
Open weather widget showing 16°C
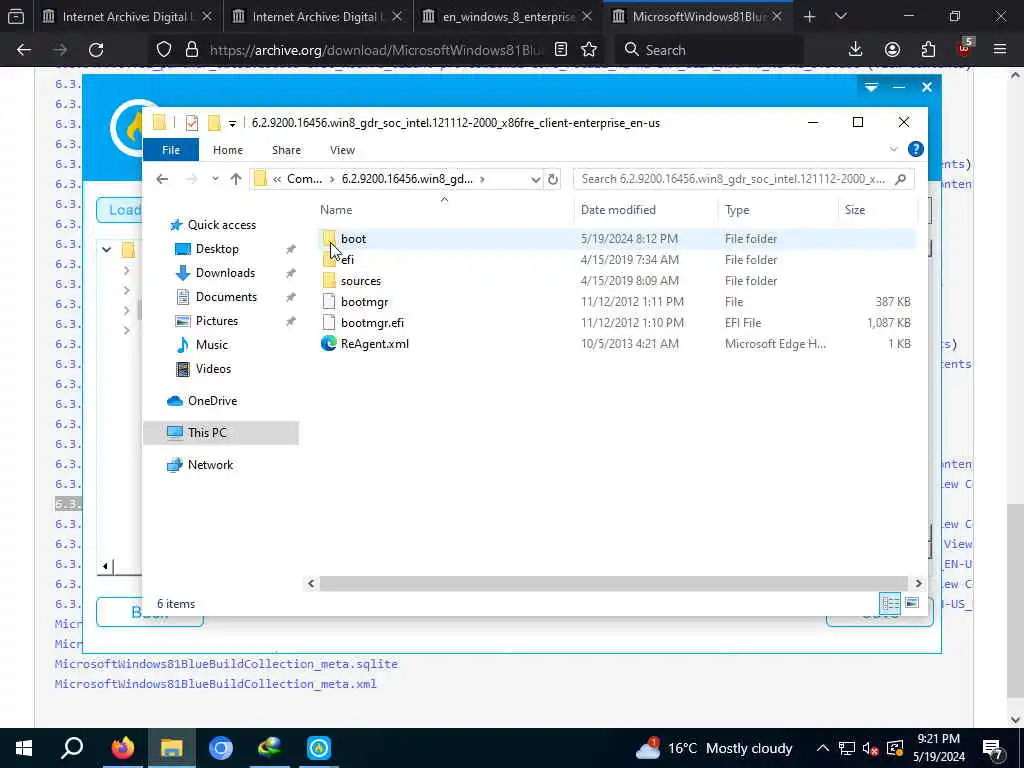713,748
